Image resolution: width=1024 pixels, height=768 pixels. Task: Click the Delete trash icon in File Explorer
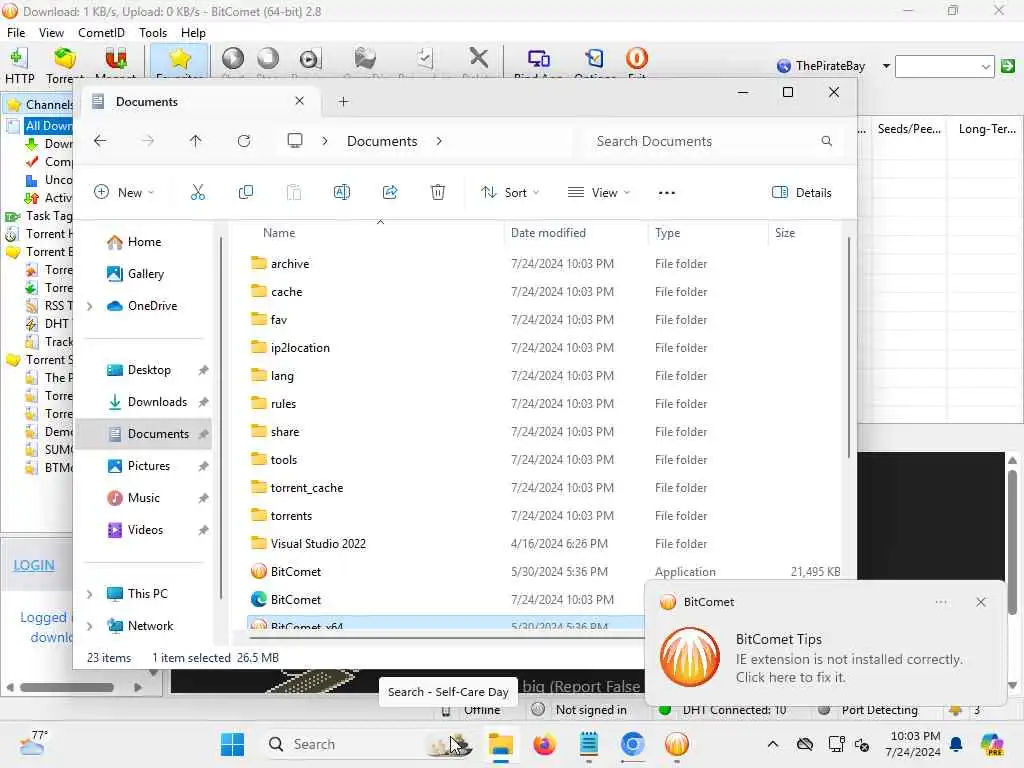pos(438,192)
